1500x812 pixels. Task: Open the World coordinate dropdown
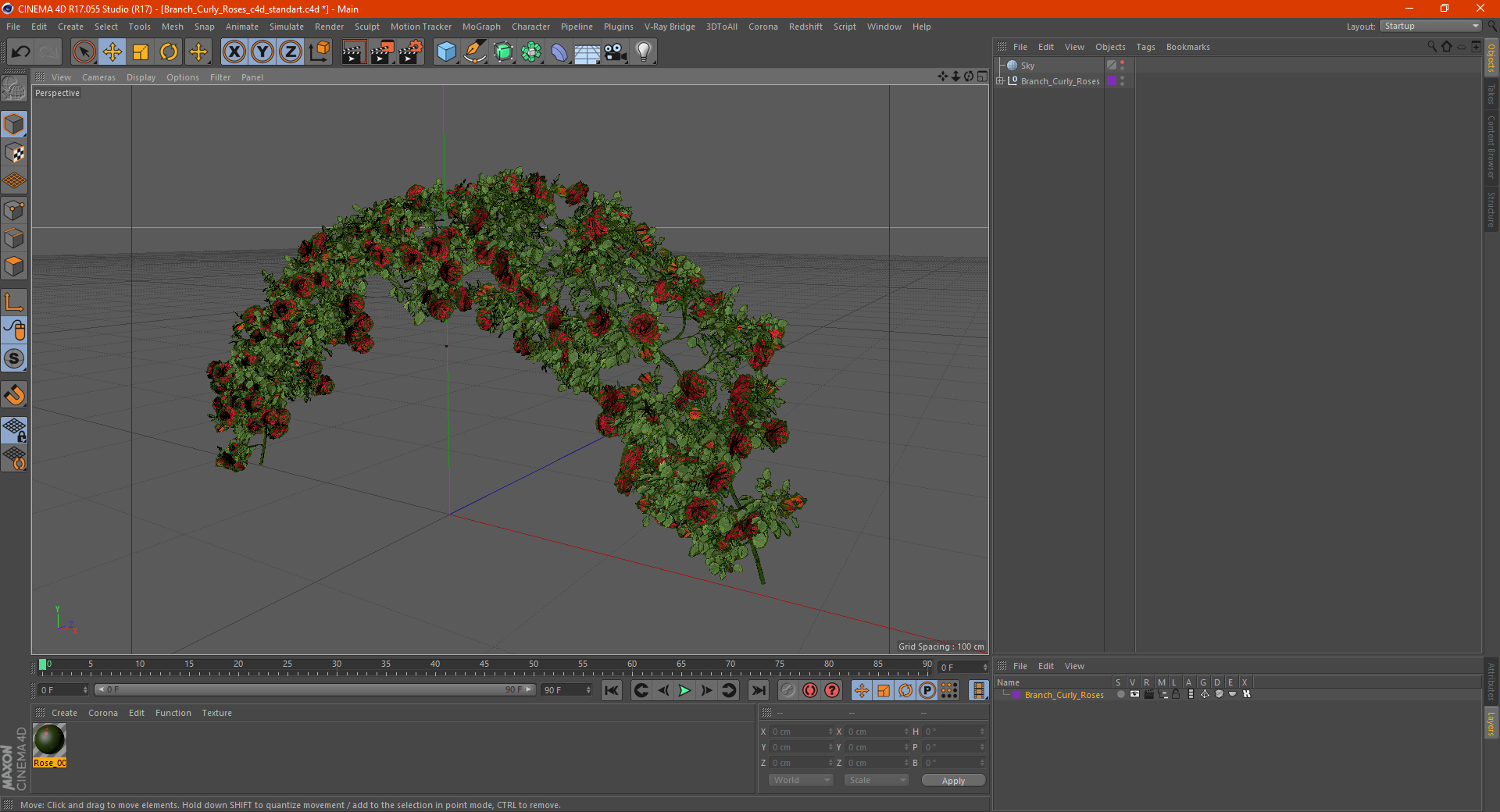click(801, 780)
